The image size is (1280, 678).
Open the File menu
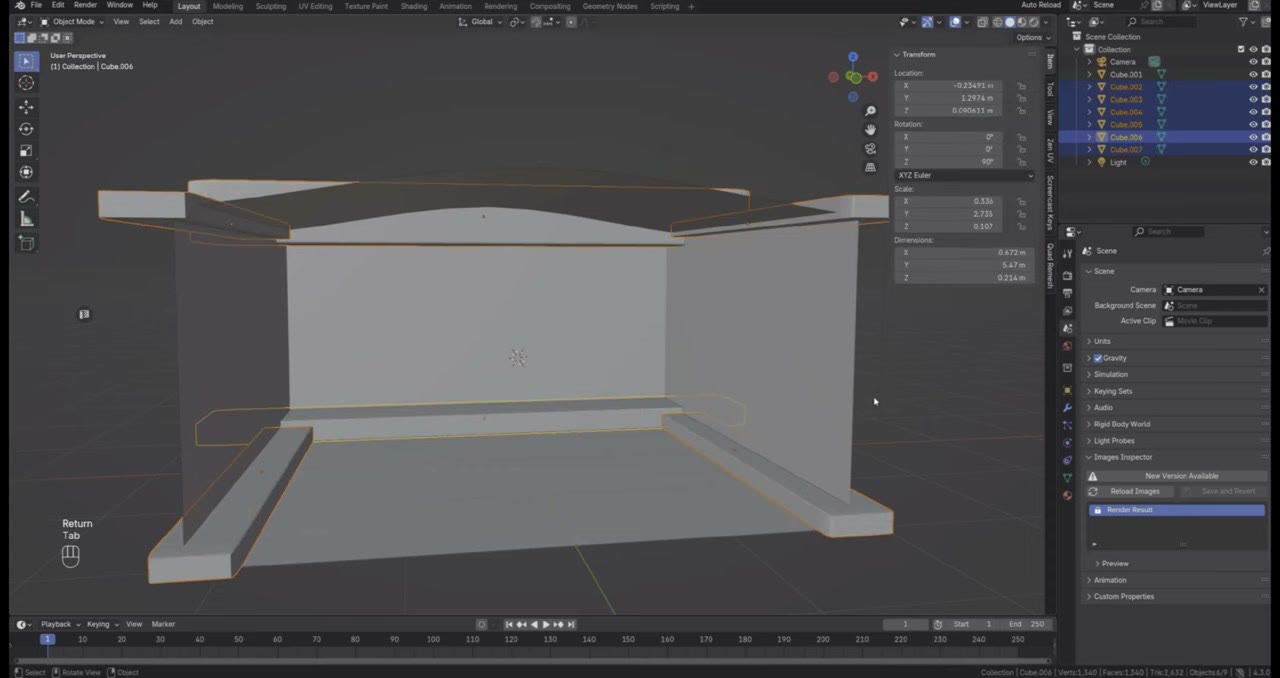click(36, 5)
